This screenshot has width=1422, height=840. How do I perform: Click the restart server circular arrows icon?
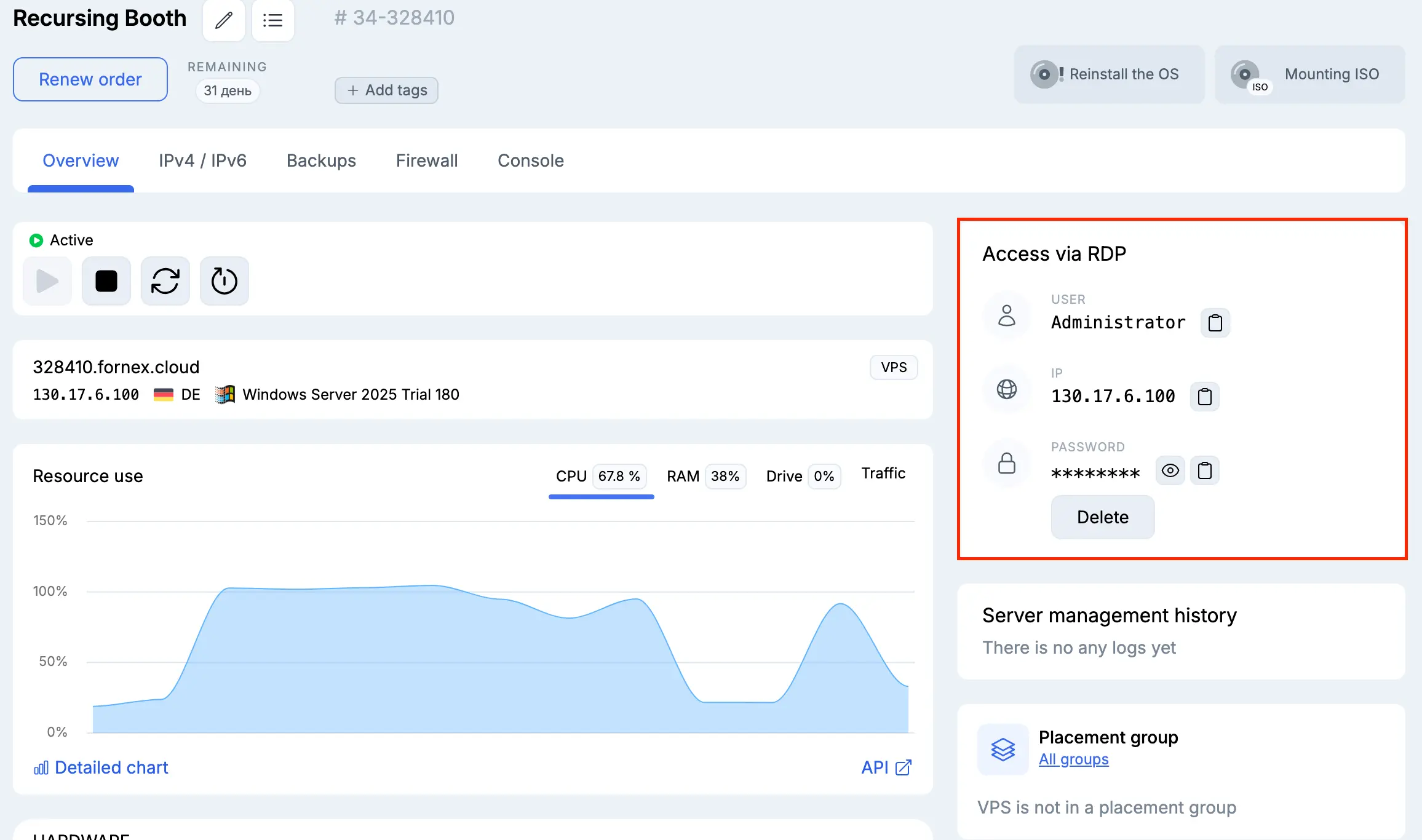(165, 281)
